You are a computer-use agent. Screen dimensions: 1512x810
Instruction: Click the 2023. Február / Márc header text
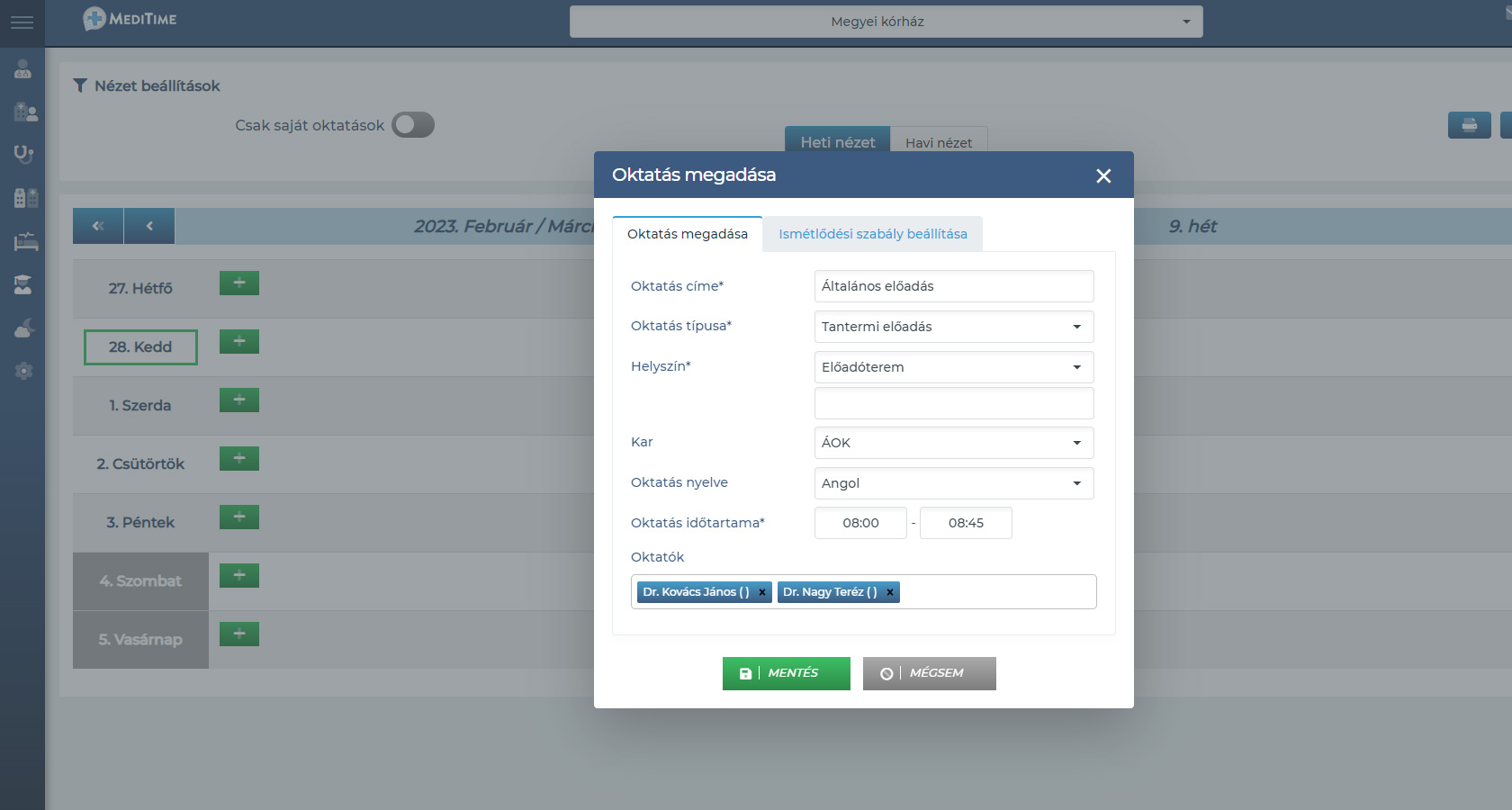(x=504, y=226)
